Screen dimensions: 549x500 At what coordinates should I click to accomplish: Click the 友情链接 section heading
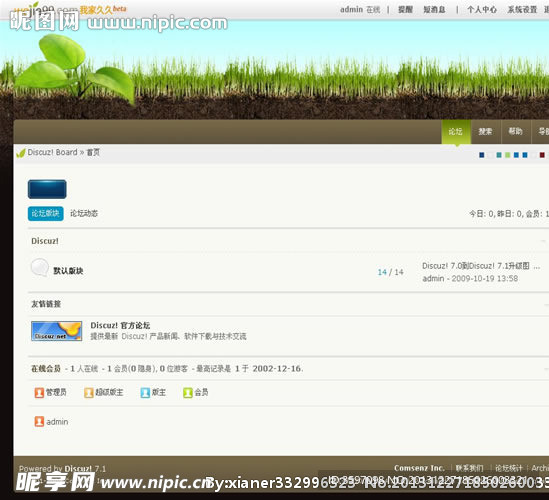tap(46, 304)
